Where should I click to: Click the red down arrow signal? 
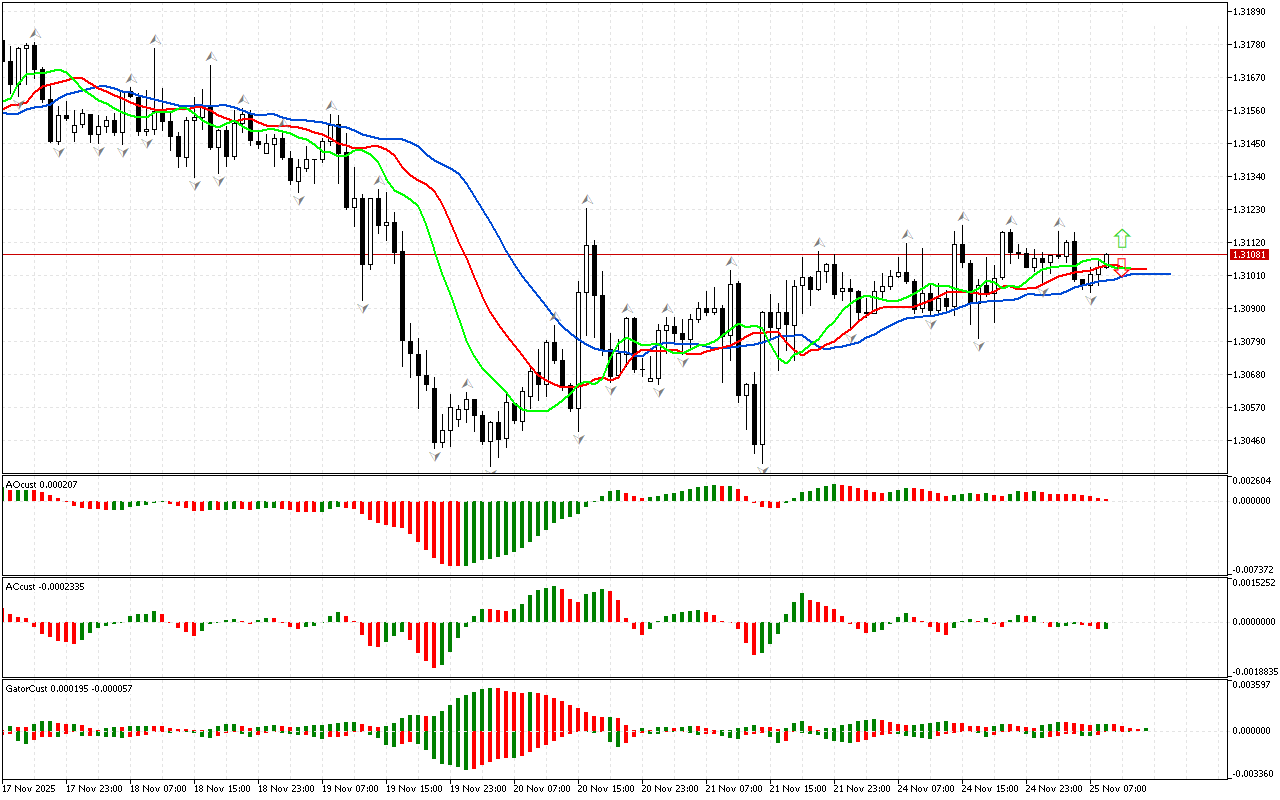pyautogui.click(x=1122, y=265)
